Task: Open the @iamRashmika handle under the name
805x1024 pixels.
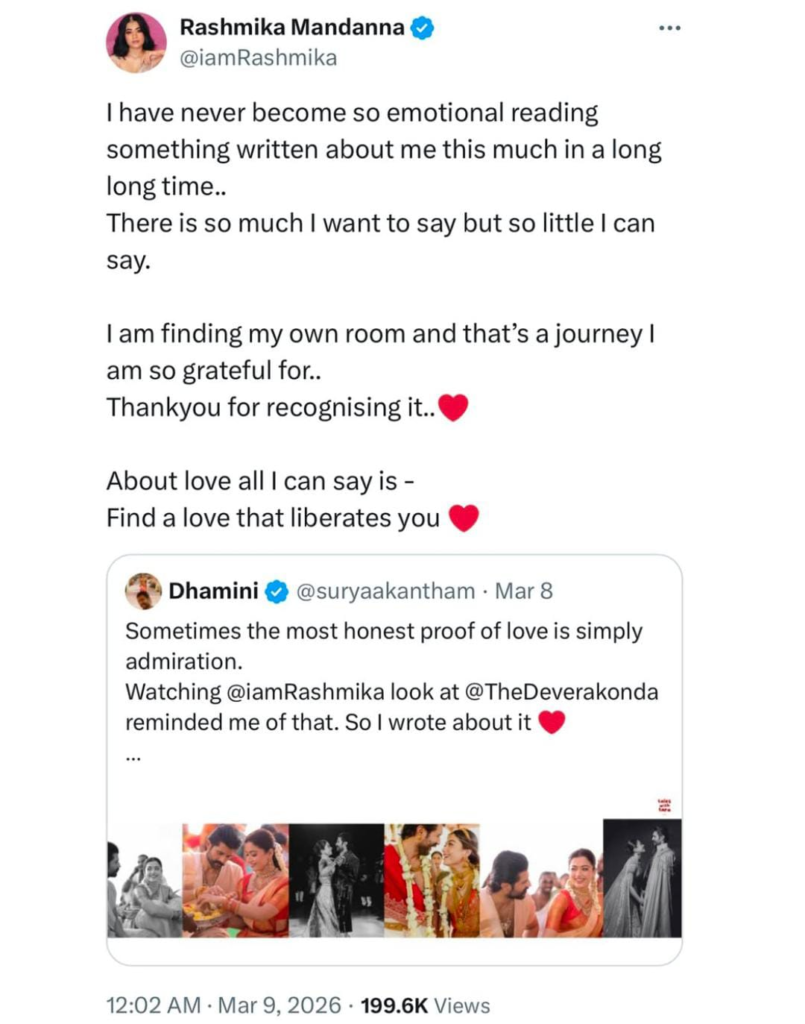Action: pos(258,58)
